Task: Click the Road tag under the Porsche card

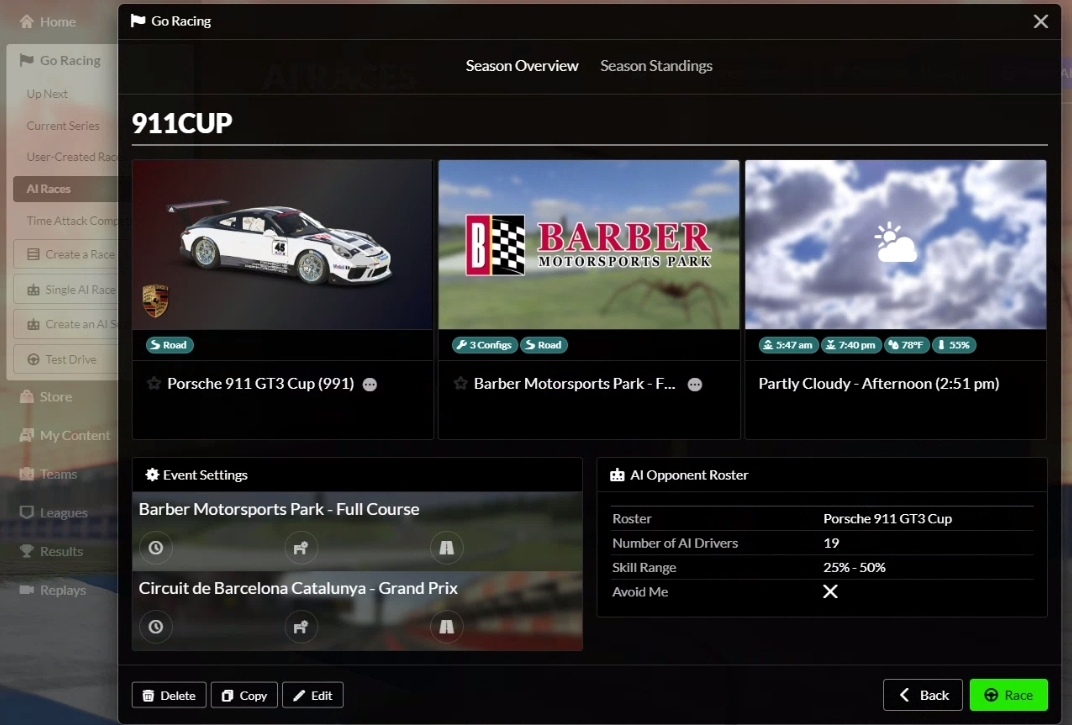Action: 170,345
